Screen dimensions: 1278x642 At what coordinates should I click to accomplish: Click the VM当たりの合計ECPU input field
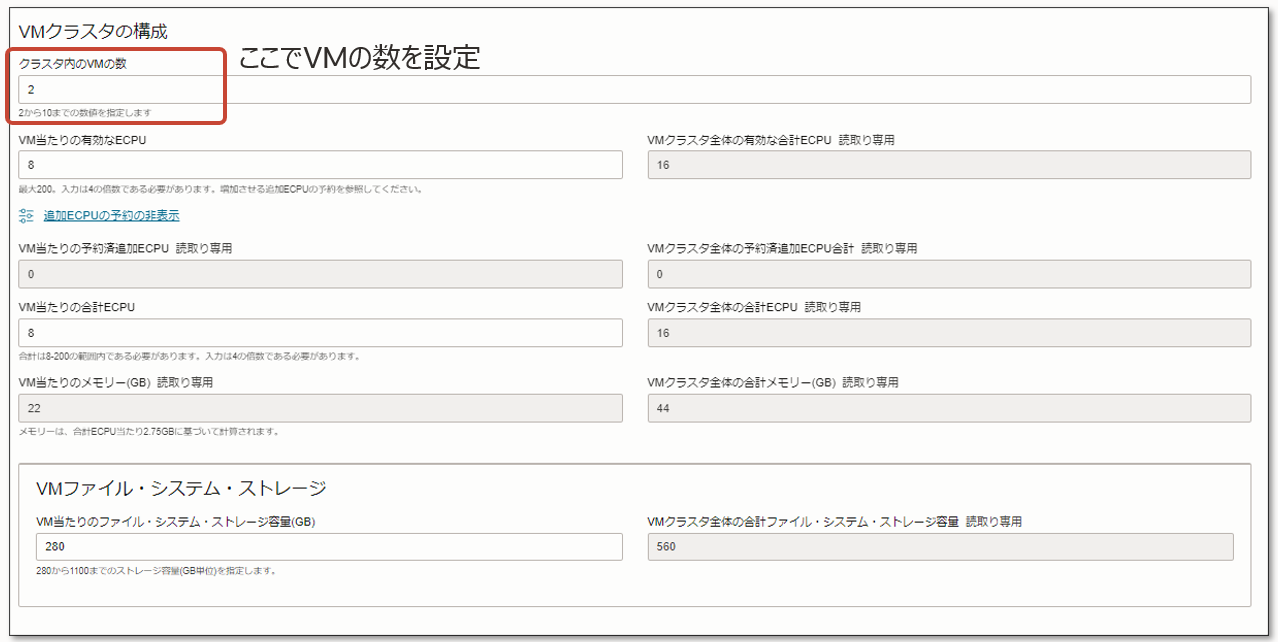(x=320, y=333)
